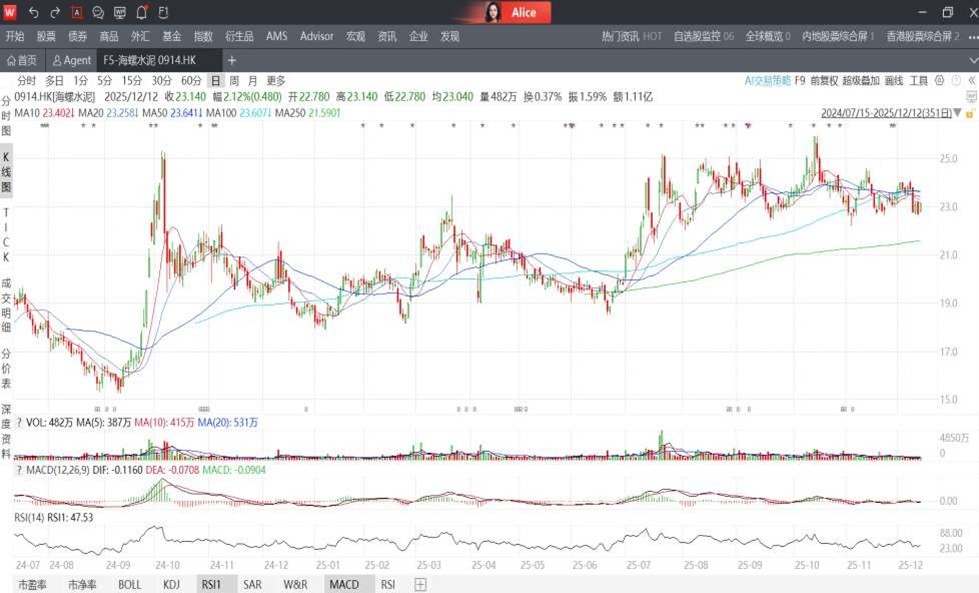979x593 pixels.
Task: Open chart settings gear icon
Action: [x=941, y=81]
